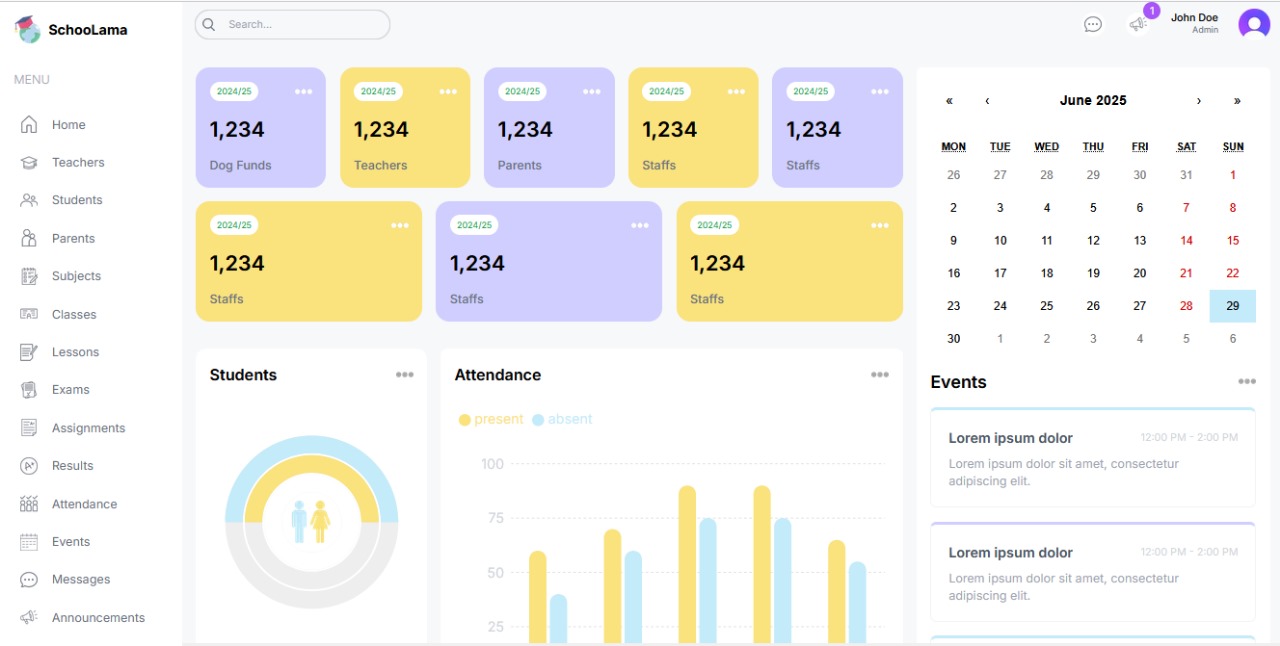Viewport: 1280px width, 646px height.
Task: Open announcements megaphone icon in header
Action: 1137,24
